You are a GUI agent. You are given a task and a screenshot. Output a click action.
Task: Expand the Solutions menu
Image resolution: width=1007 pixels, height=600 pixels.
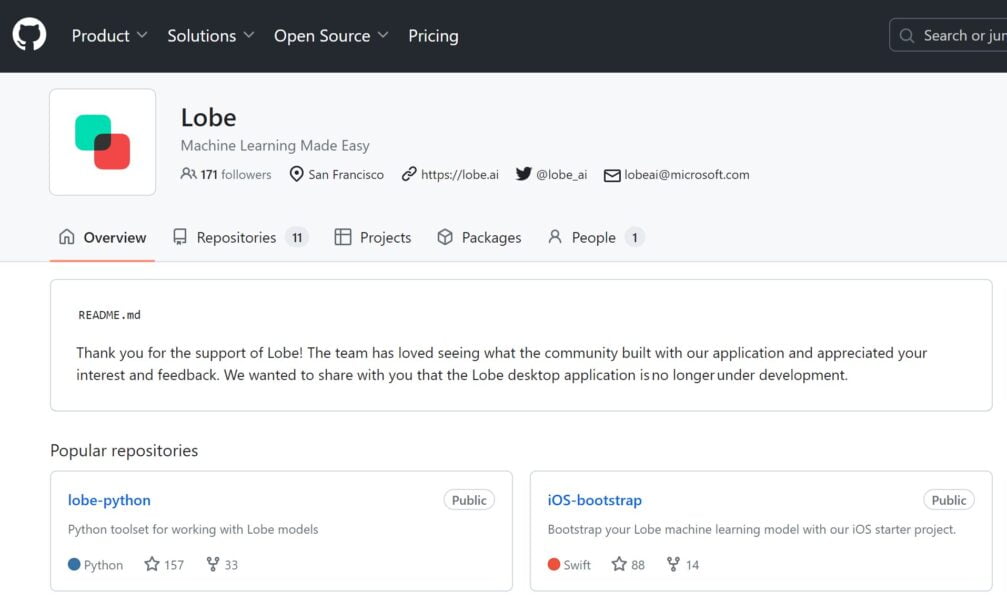(x=211, y=36)
